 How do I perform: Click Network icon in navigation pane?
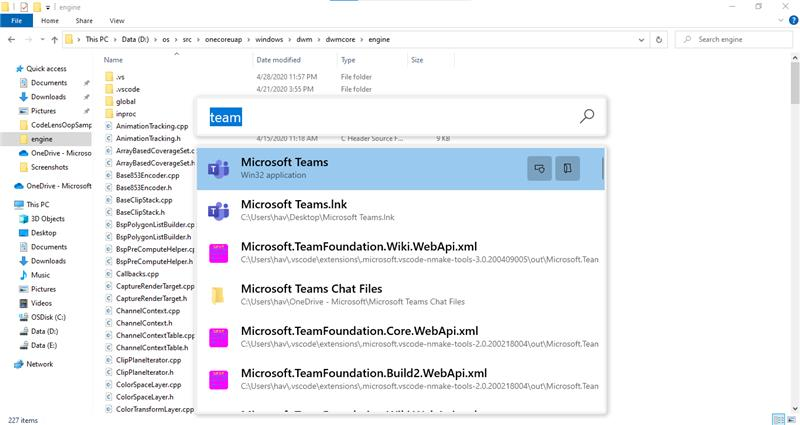[x=19, y=364]
